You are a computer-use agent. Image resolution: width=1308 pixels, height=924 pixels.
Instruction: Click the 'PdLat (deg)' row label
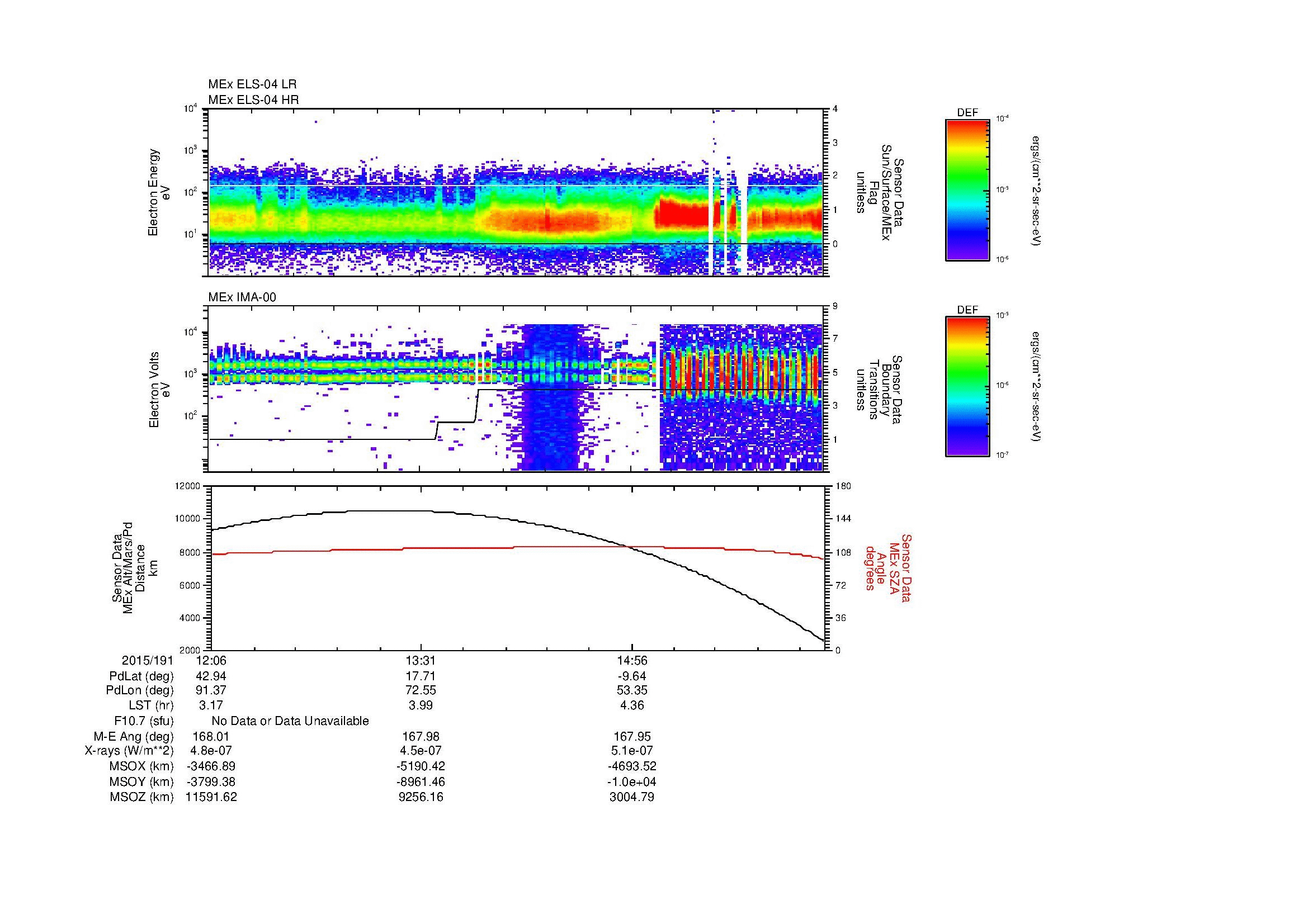(x=141, y=676)
